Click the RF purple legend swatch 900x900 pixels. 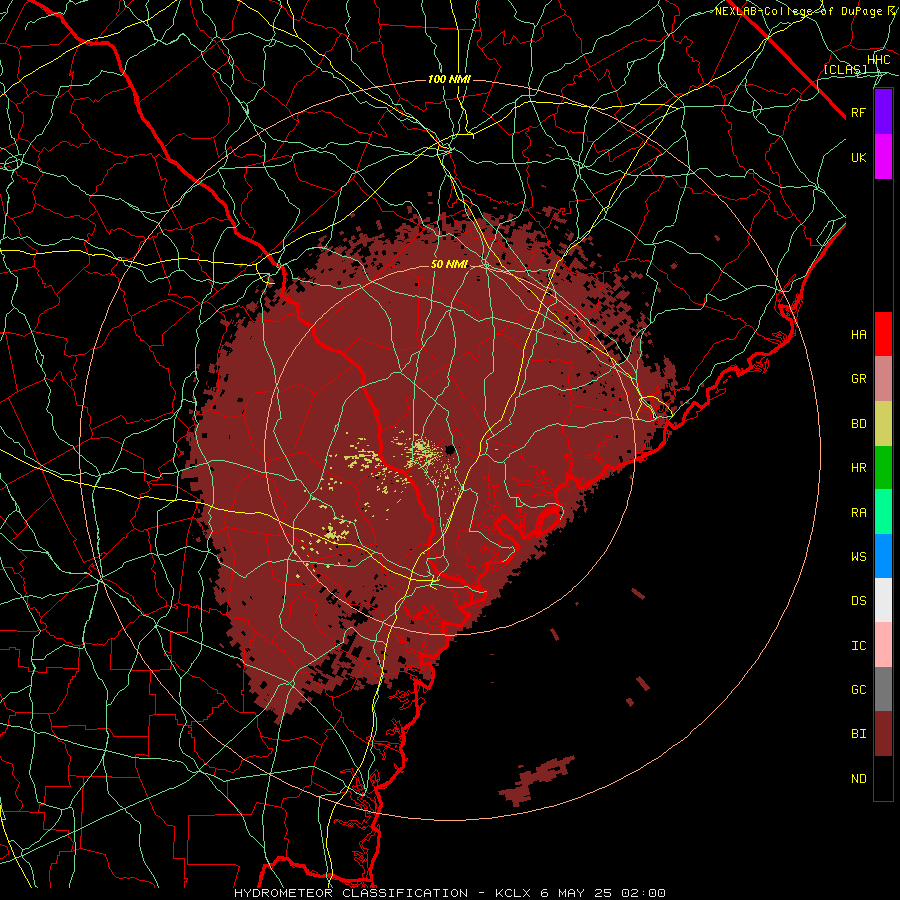[883, 112]
